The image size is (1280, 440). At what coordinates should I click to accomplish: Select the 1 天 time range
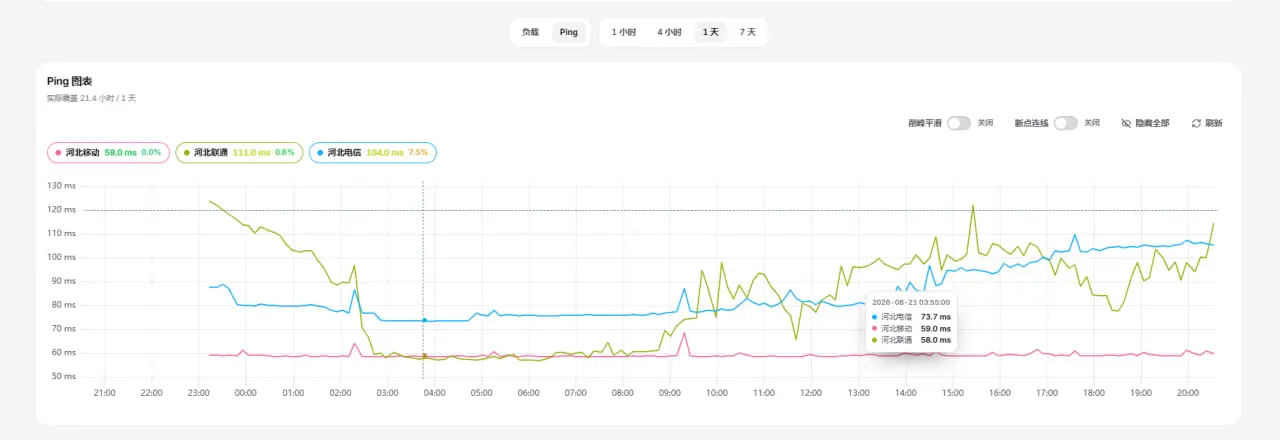pyautogui.click(x=710, y=32)
